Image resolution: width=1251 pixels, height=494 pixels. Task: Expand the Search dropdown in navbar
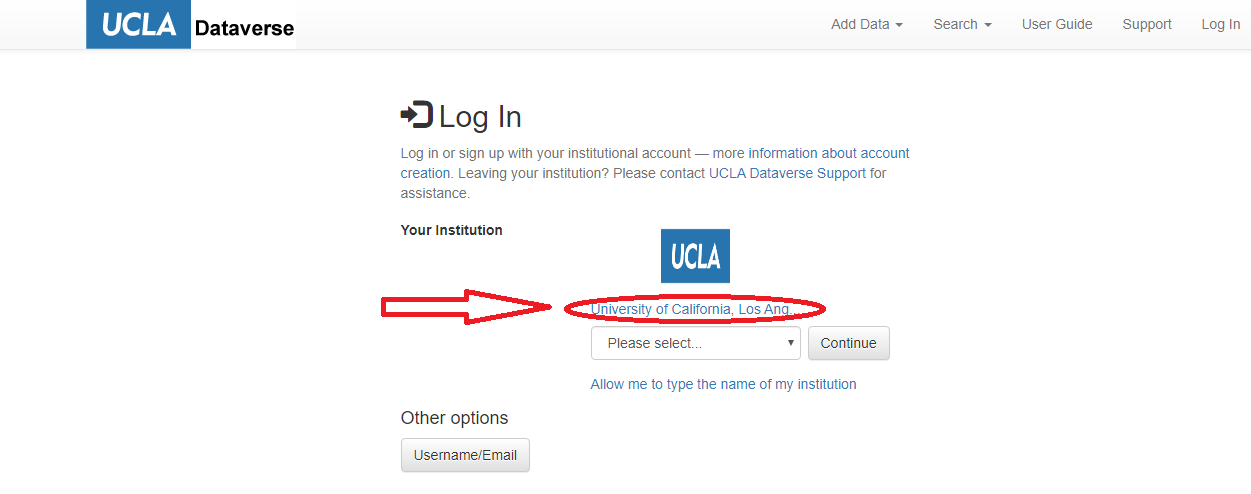(962, 24)
